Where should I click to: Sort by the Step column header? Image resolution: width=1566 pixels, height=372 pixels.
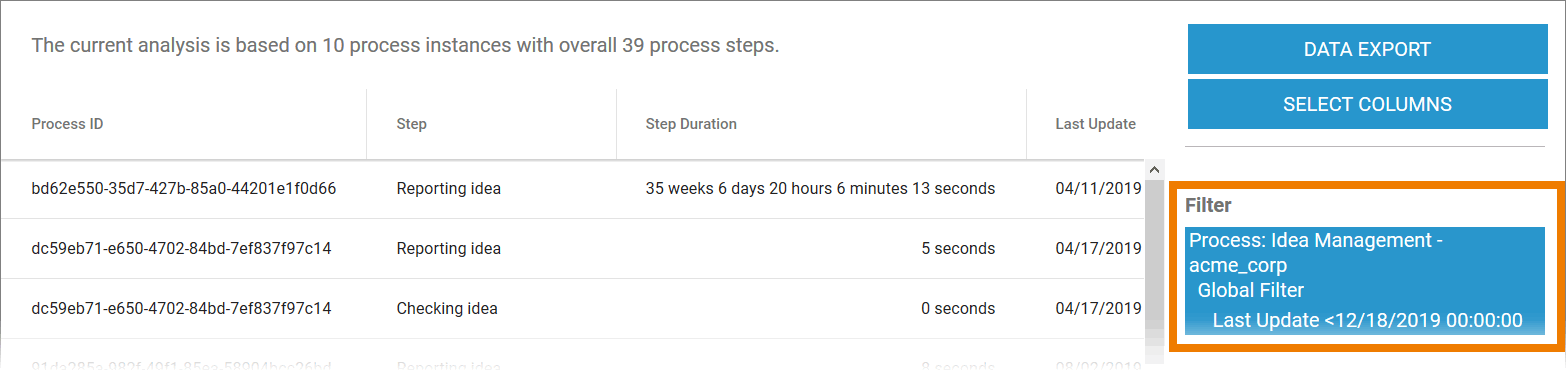pos(412,124)
